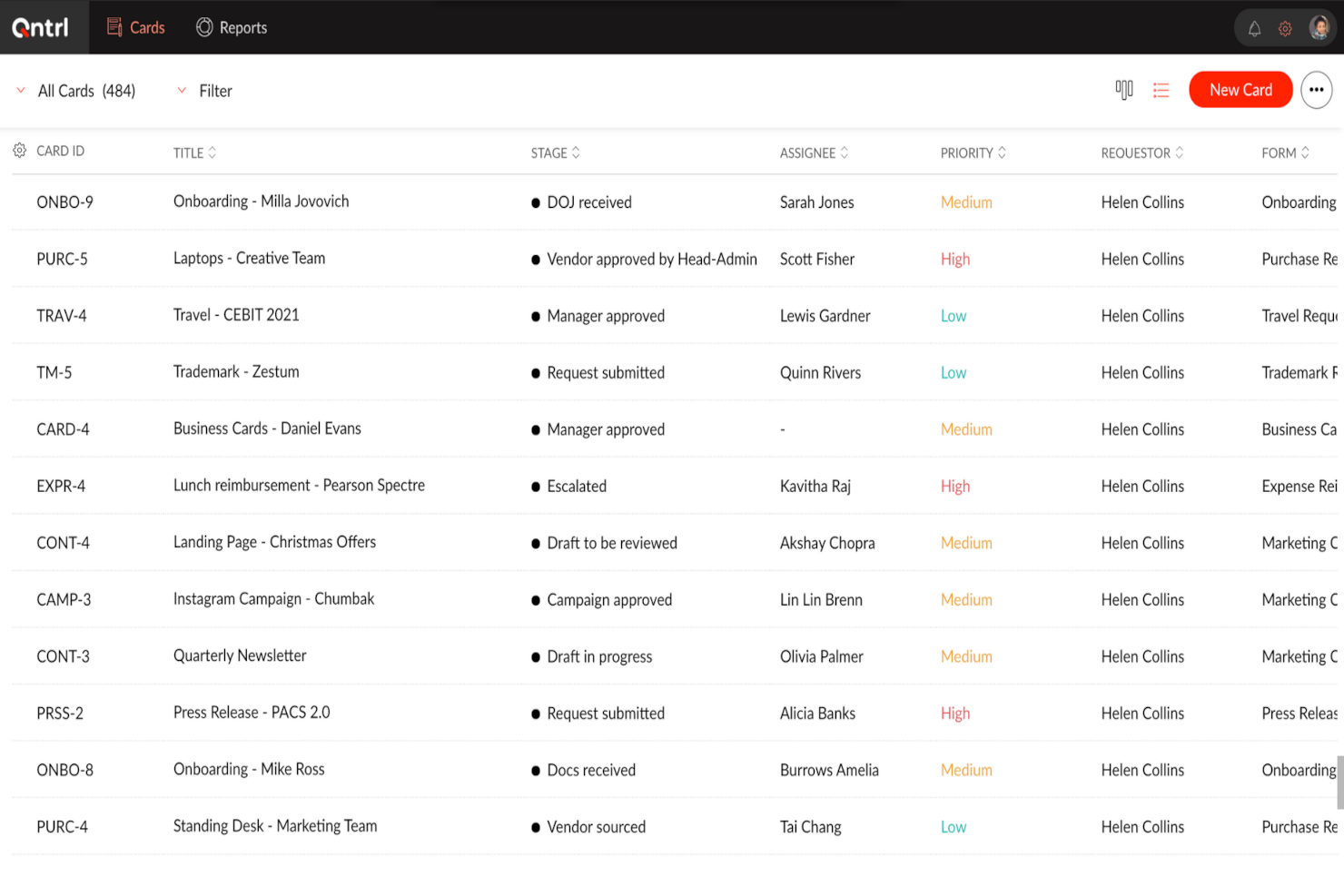Click the user profile avatar
This screenshot has height=896, width=1344.
pos(1319,27)
